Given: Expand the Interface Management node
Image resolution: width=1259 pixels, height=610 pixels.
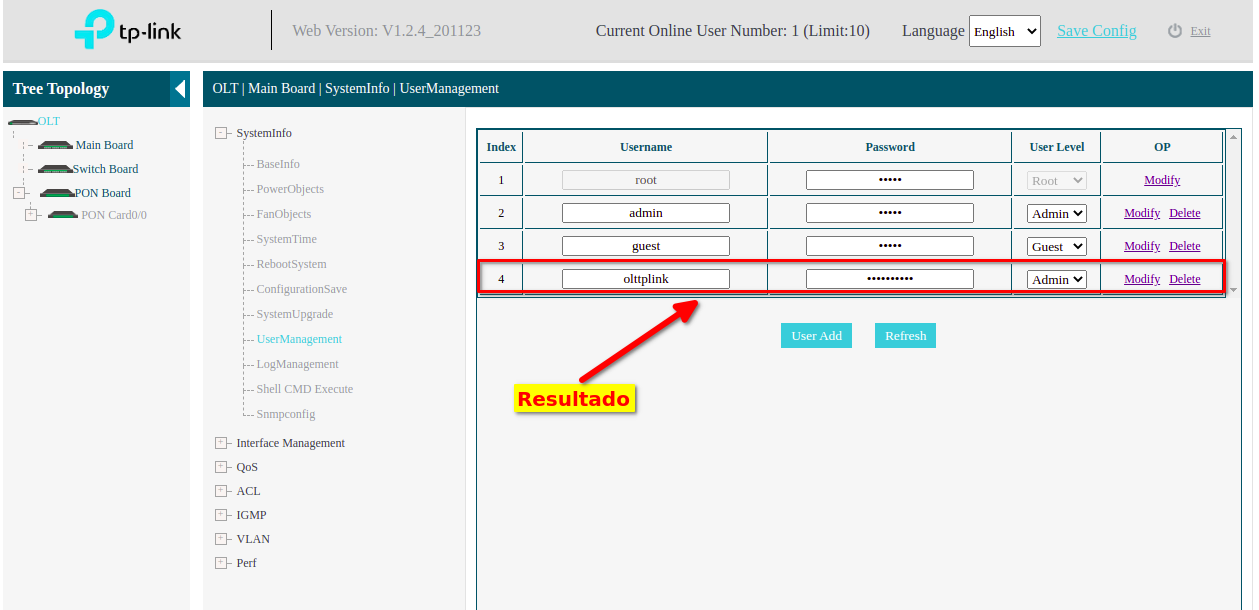Looking at the screenshot, I should point(222,443).
